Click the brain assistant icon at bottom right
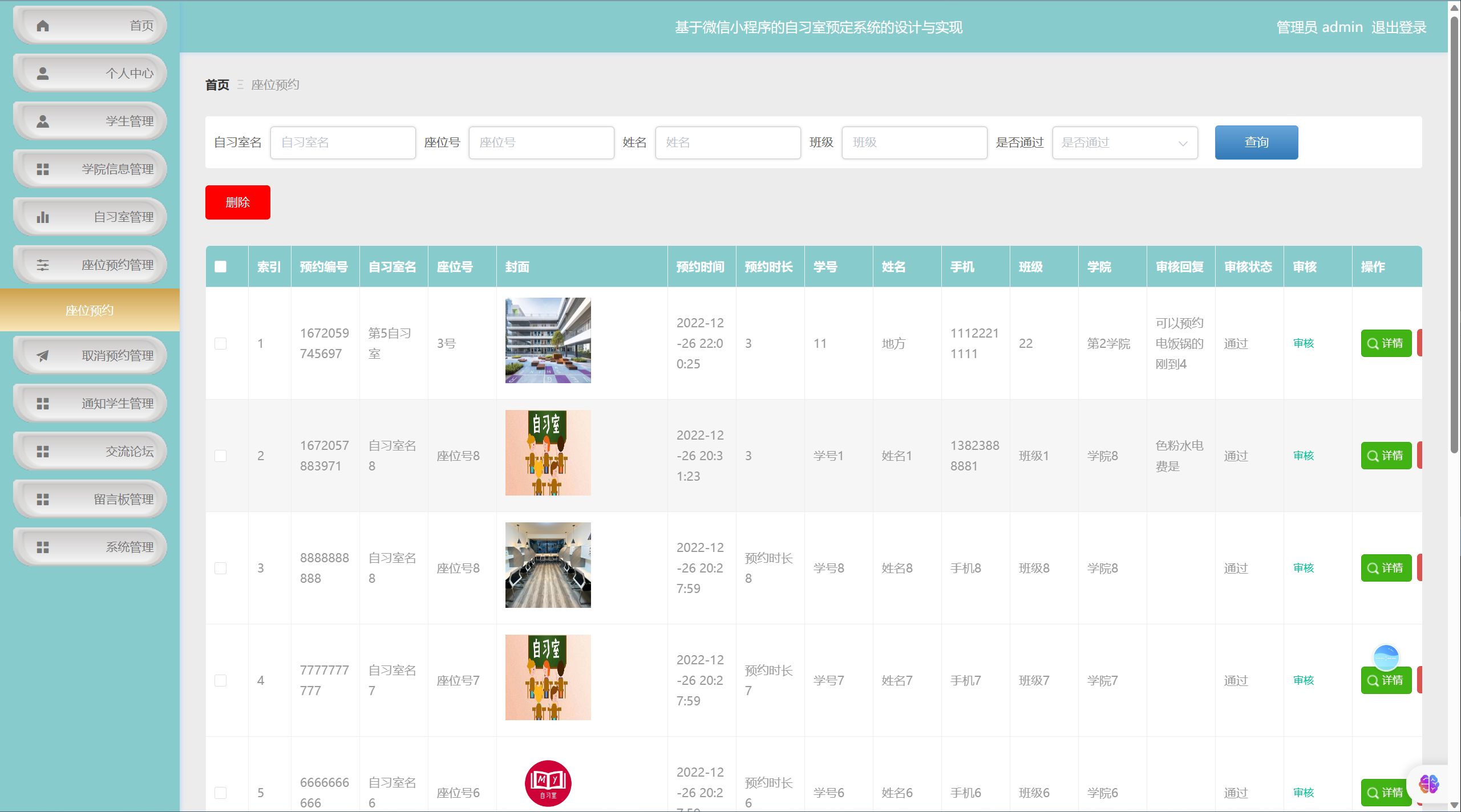1461x812 pixels. [1428, 785]
